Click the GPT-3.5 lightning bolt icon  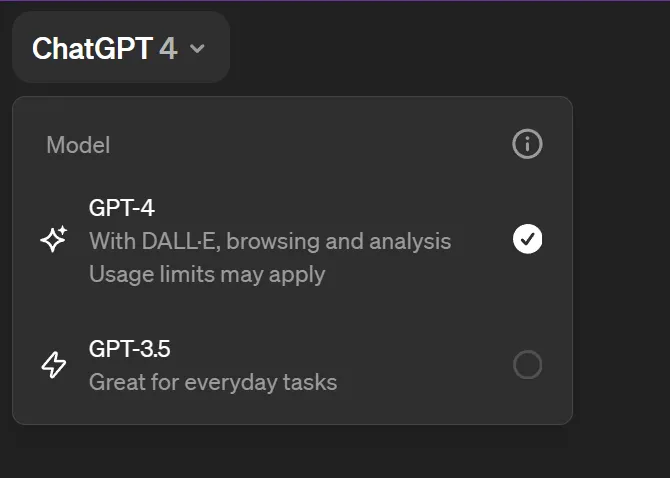coord(54,365)
